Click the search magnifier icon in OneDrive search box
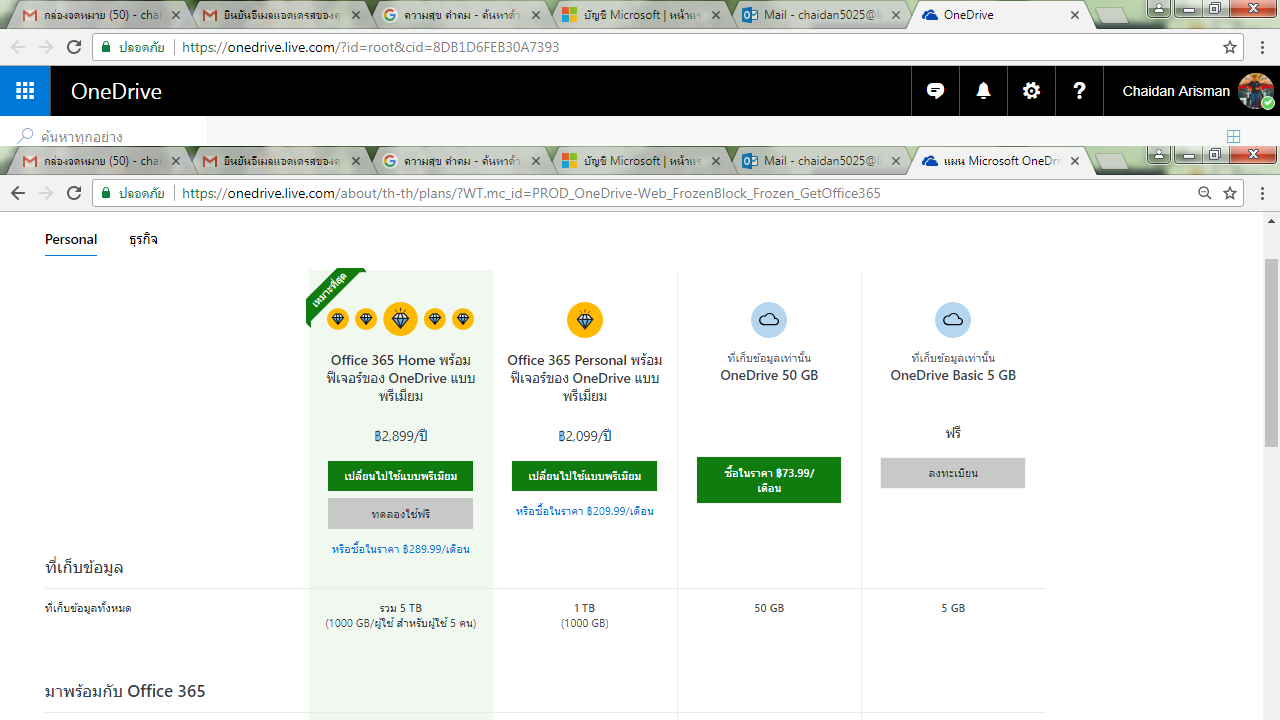The width and height of the screenshot is (1280, 720). click(x=26, y=136)
